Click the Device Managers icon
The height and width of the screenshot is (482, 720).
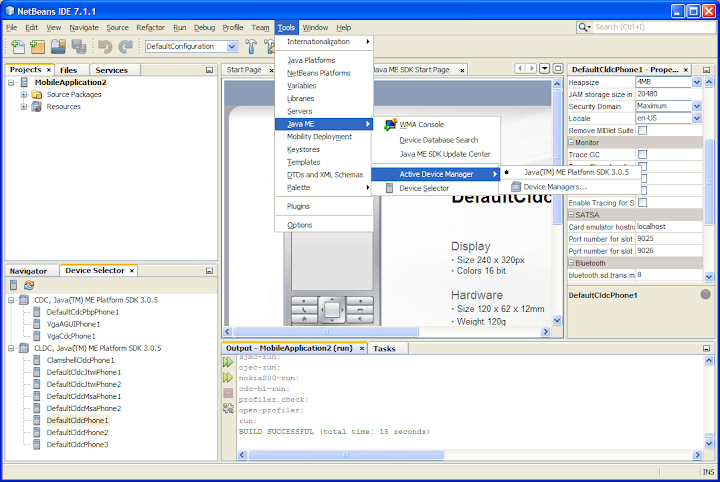[x=516, y=186]
